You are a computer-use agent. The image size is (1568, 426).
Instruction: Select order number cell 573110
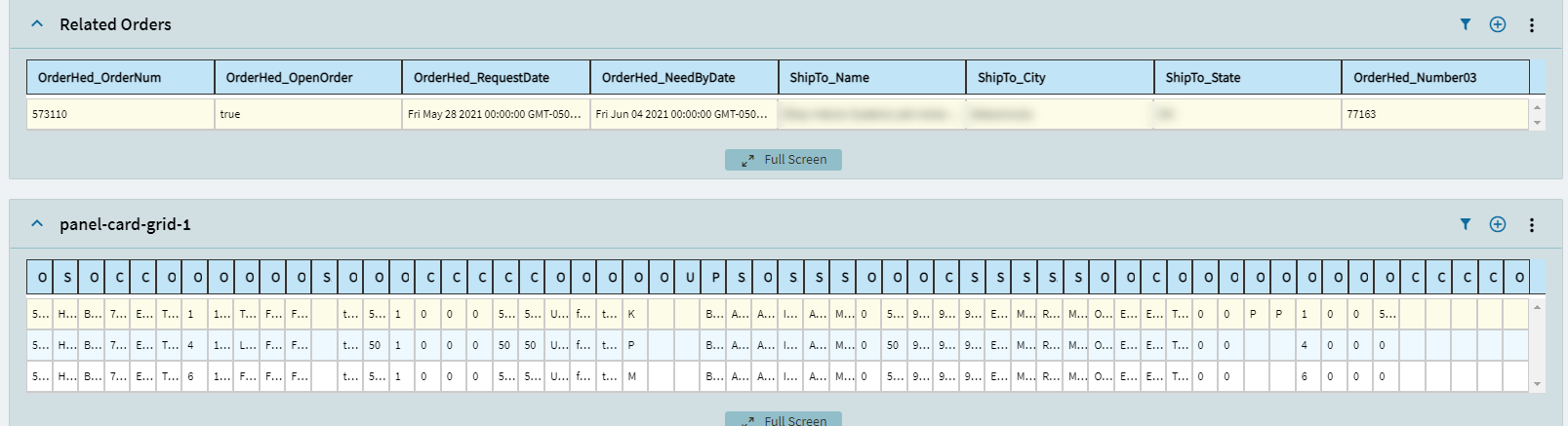point(121,114)
